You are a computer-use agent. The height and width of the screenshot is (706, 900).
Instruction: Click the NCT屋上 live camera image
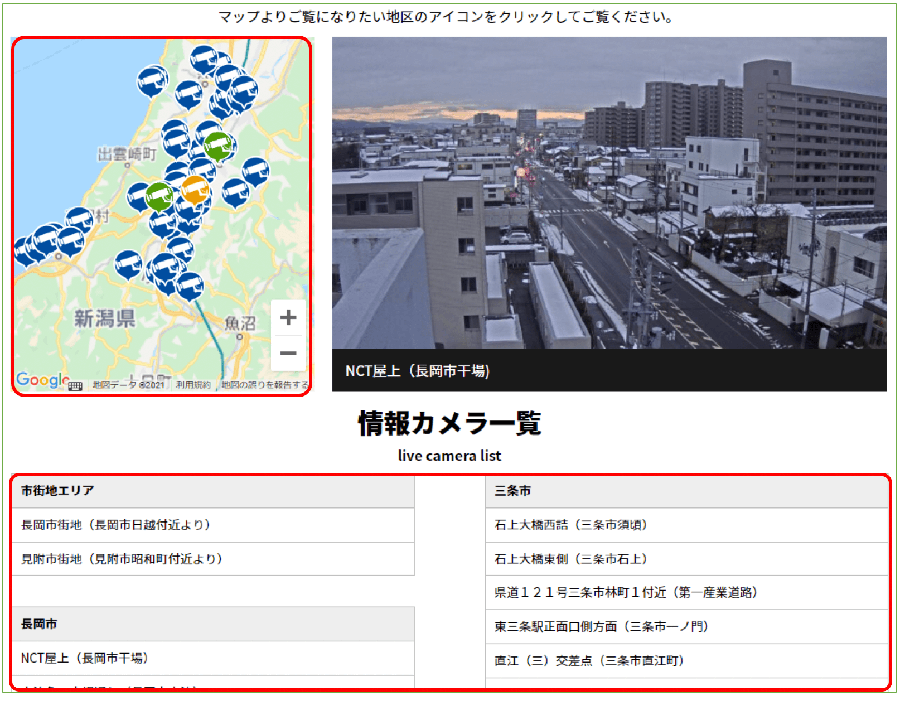pos(609,193)
